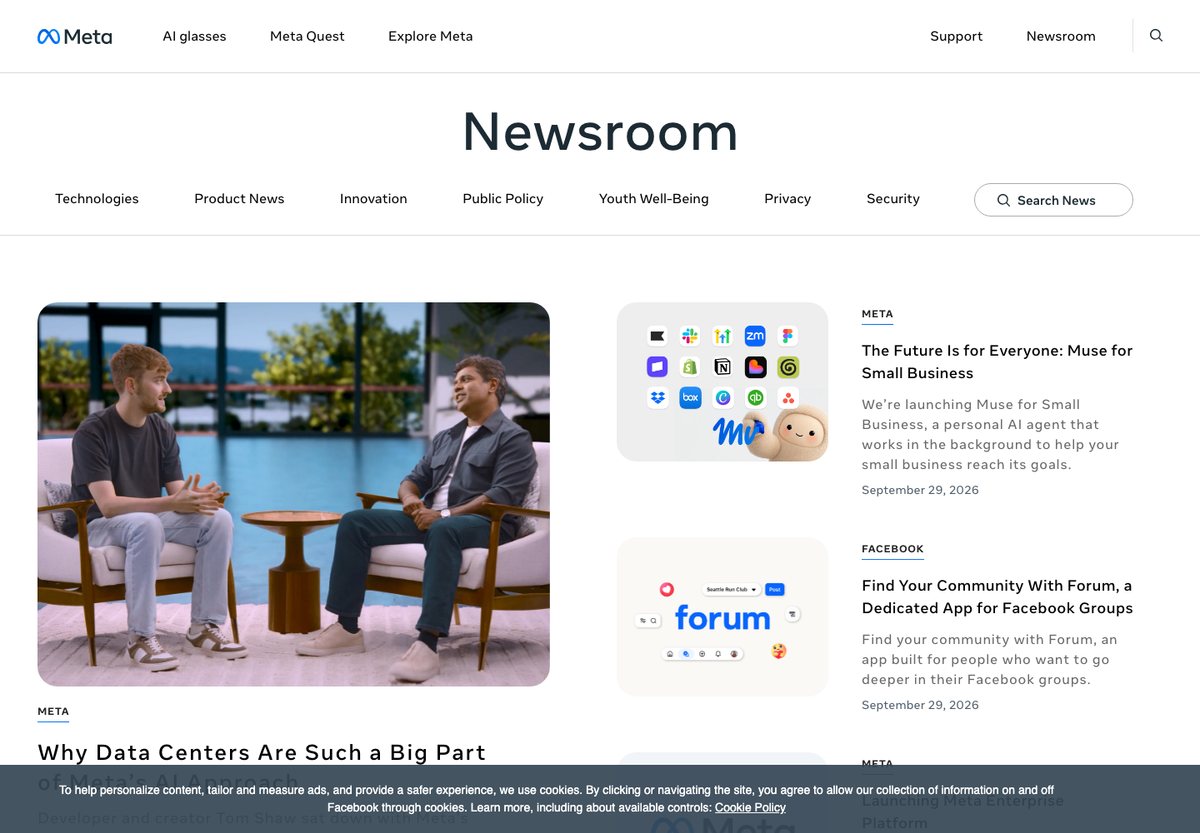
Task: Click the META tag above Muse article
Action: [877, 314]
